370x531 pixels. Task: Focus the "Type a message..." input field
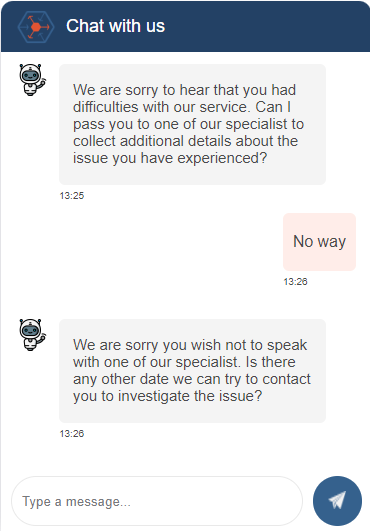pos(157,501)
